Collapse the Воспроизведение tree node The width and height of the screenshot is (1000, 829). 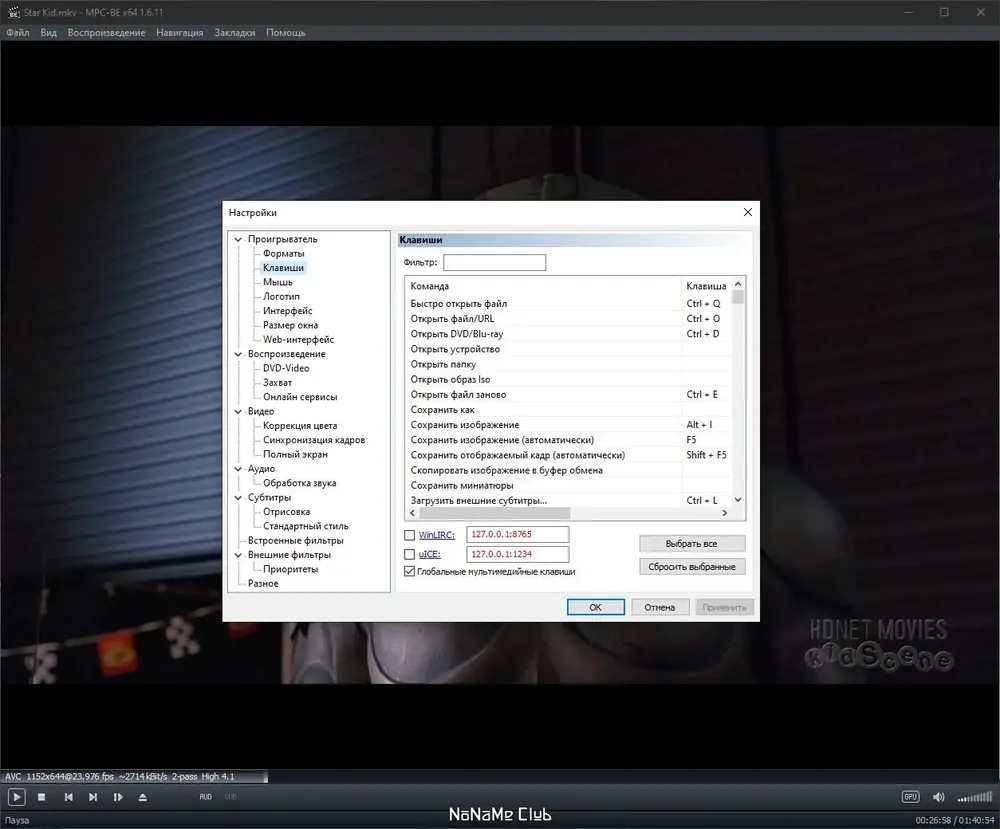click(238, 355)
